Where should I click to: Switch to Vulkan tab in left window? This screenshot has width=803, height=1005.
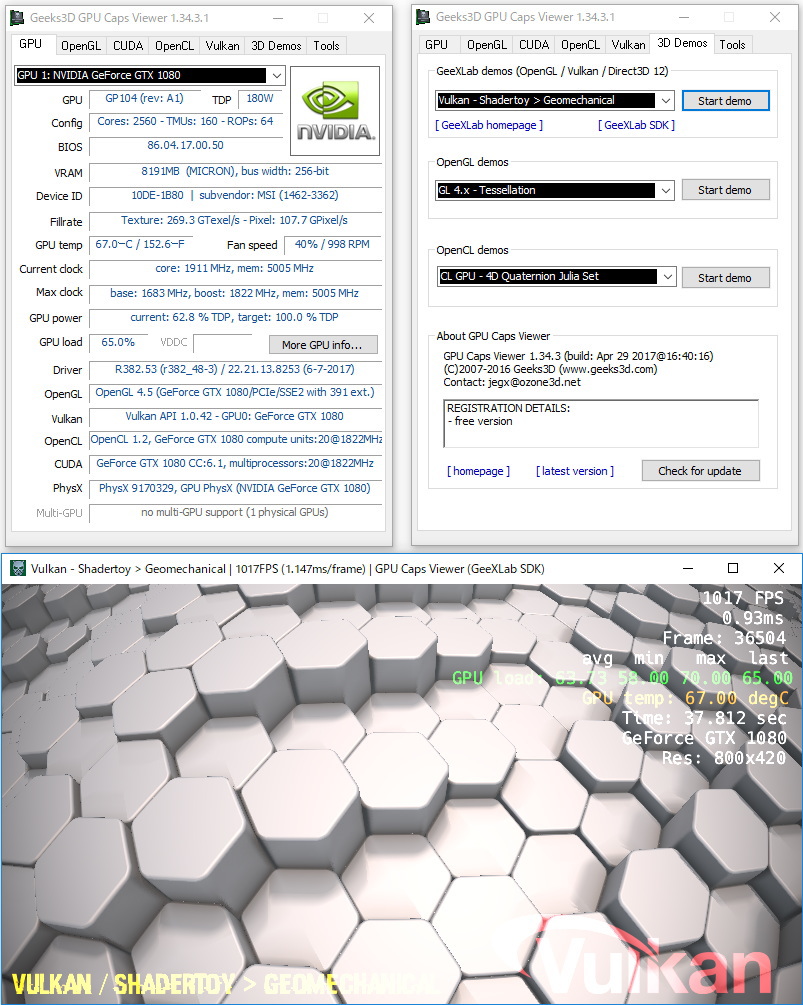click(222, 46)
